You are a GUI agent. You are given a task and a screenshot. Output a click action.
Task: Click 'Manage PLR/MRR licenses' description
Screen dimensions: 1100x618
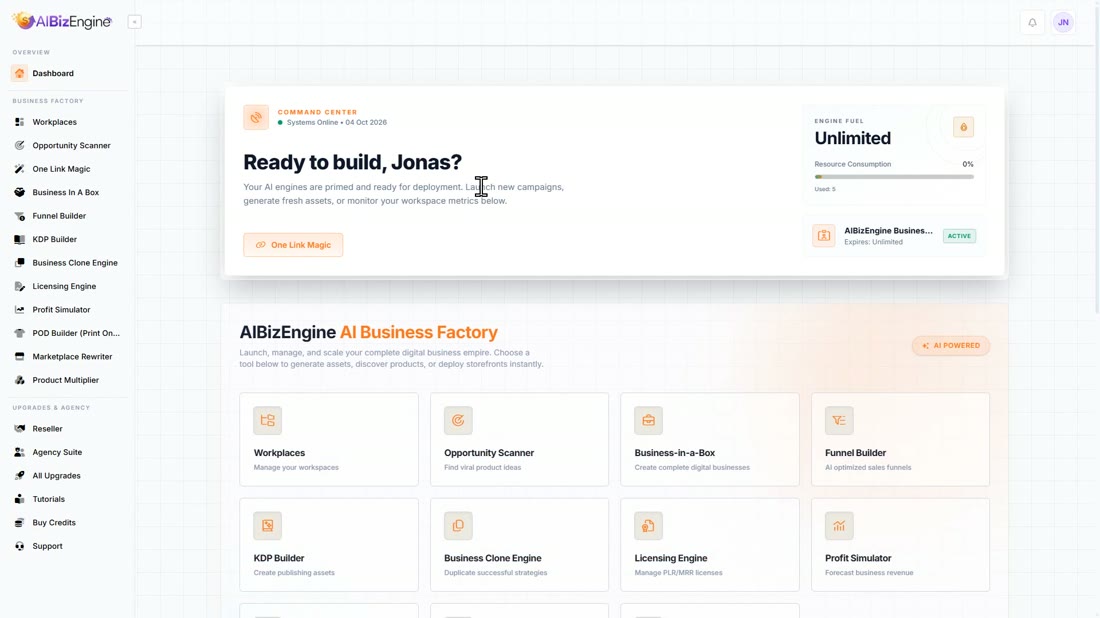(678, 573)
